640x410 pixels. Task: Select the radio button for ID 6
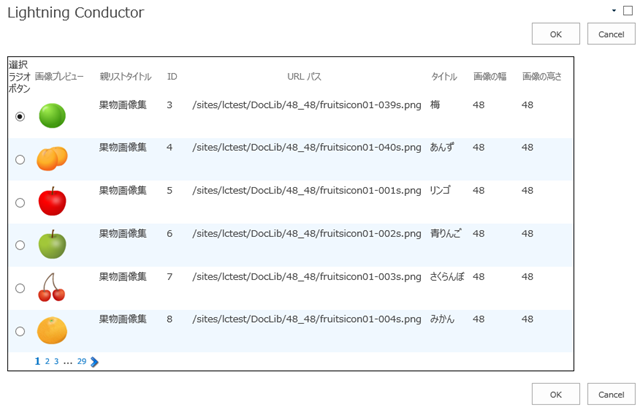click(20, 246)
